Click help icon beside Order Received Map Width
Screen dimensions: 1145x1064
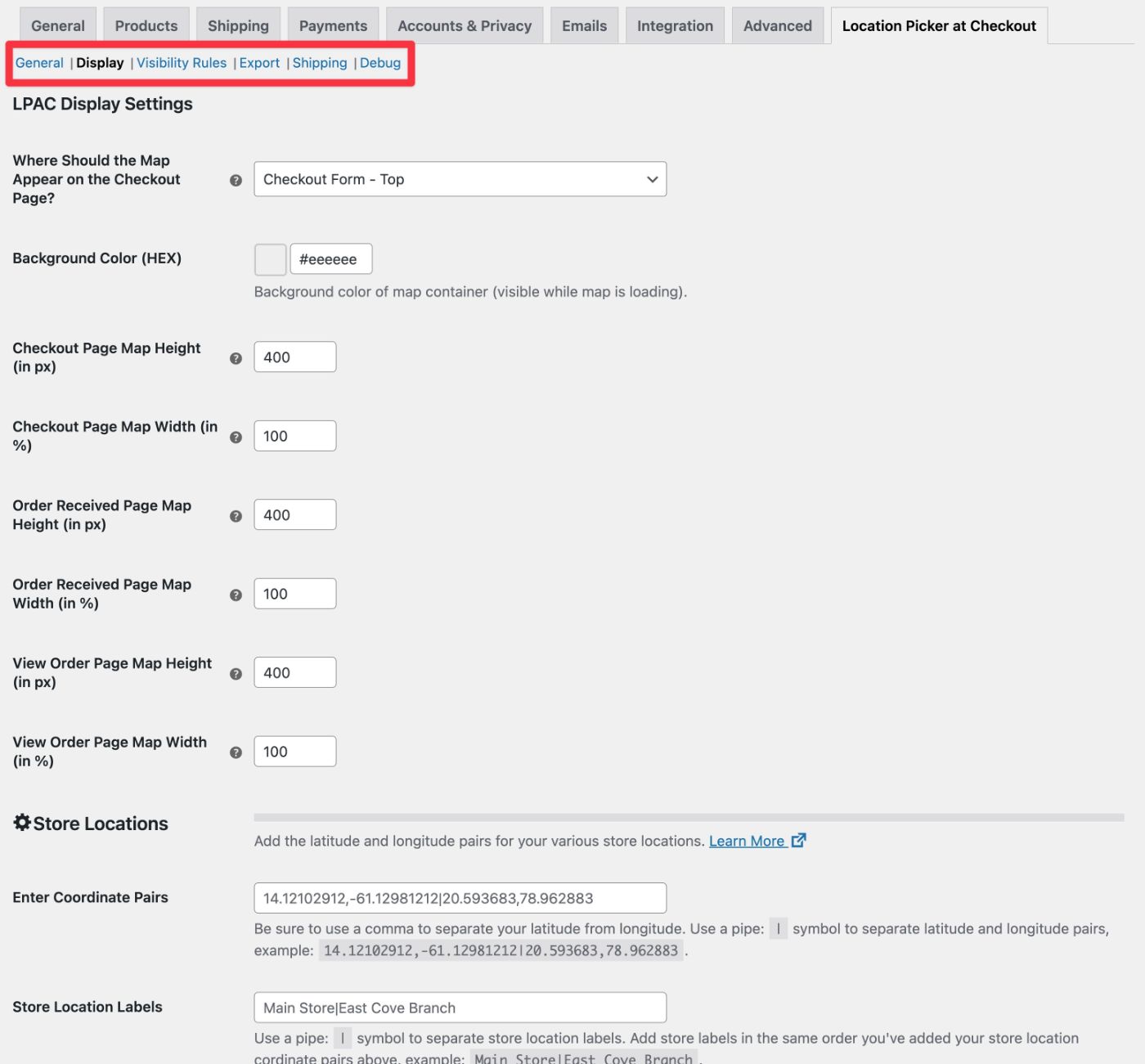236,595
